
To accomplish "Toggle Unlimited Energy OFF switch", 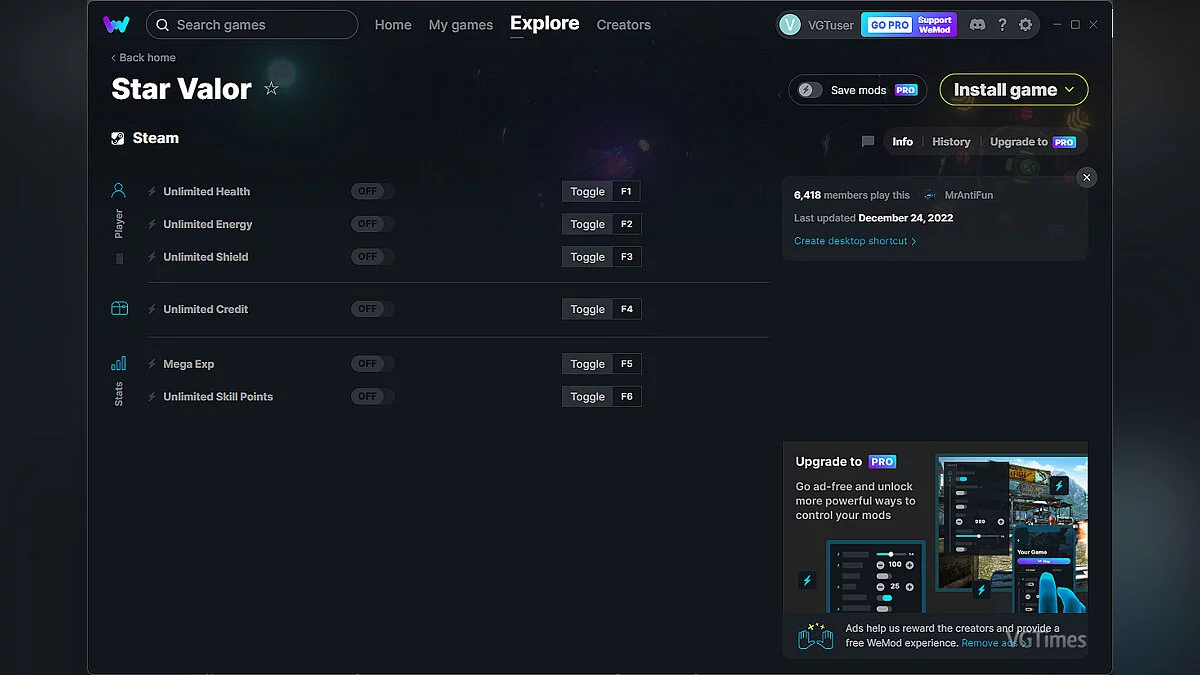I will pos(372,225).
